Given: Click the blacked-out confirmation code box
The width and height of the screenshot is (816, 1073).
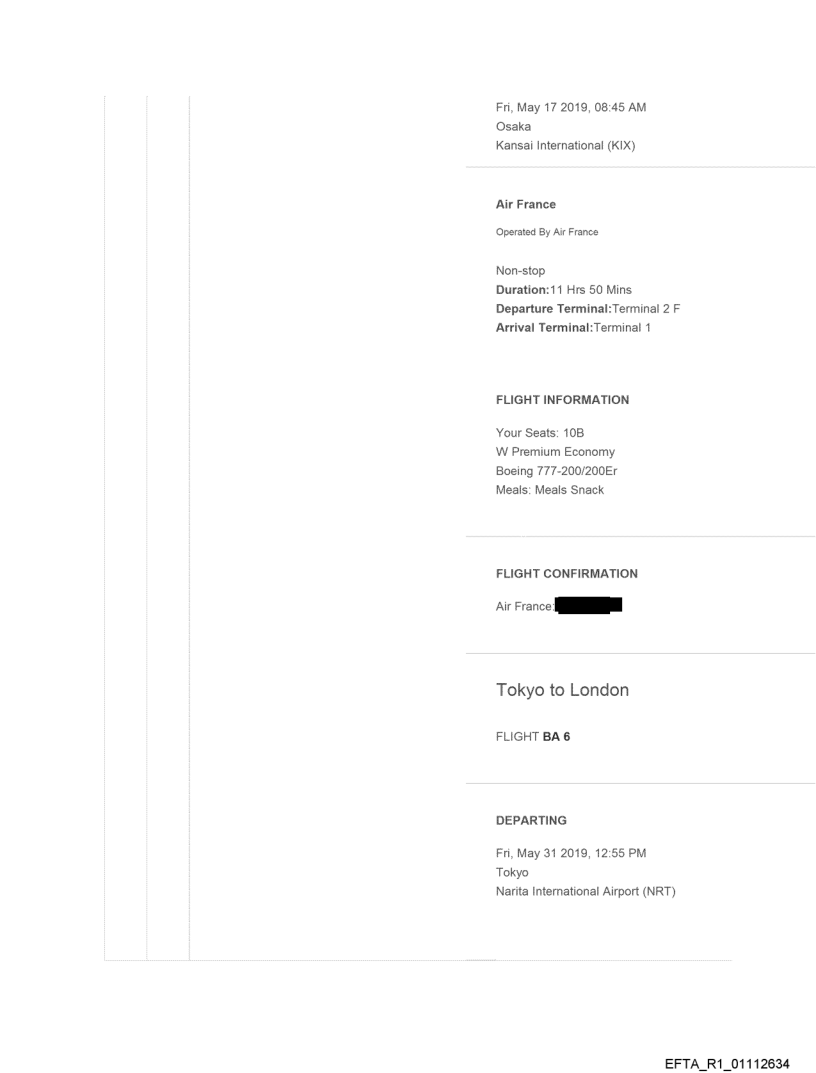Looking at the screenshot, I should [x=588, y=605].
